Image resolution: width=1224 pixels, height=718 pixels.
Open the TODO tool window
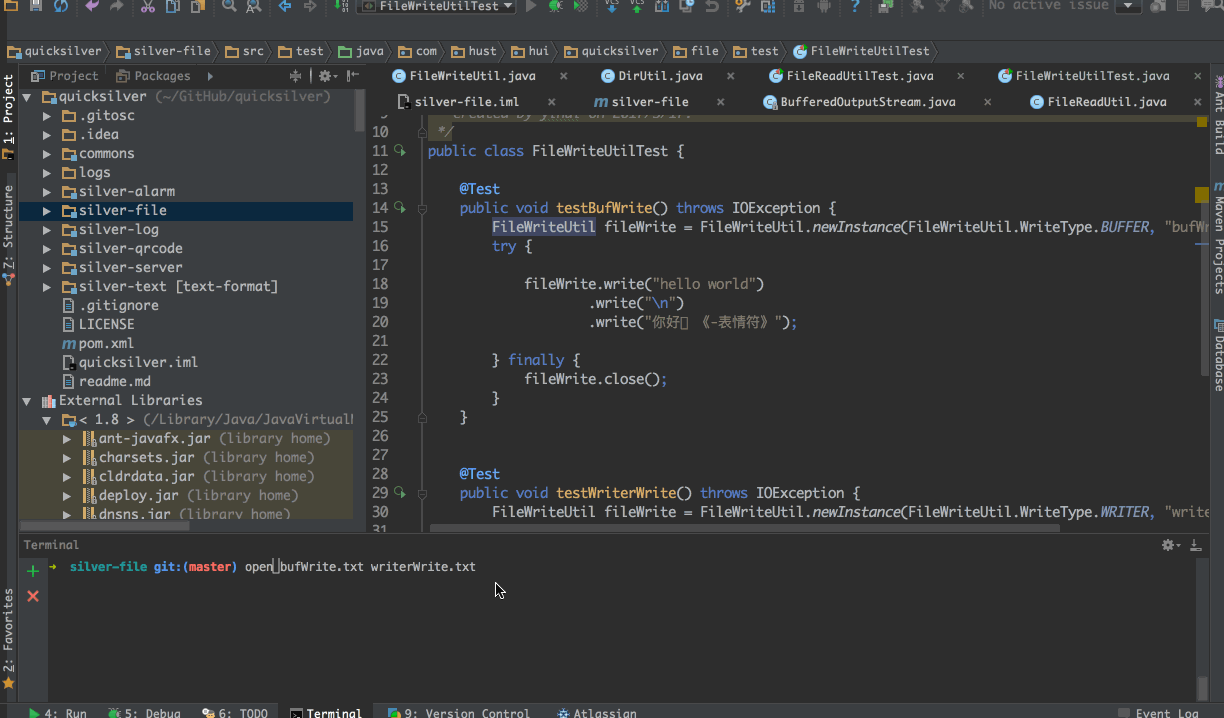click(235, 712)
